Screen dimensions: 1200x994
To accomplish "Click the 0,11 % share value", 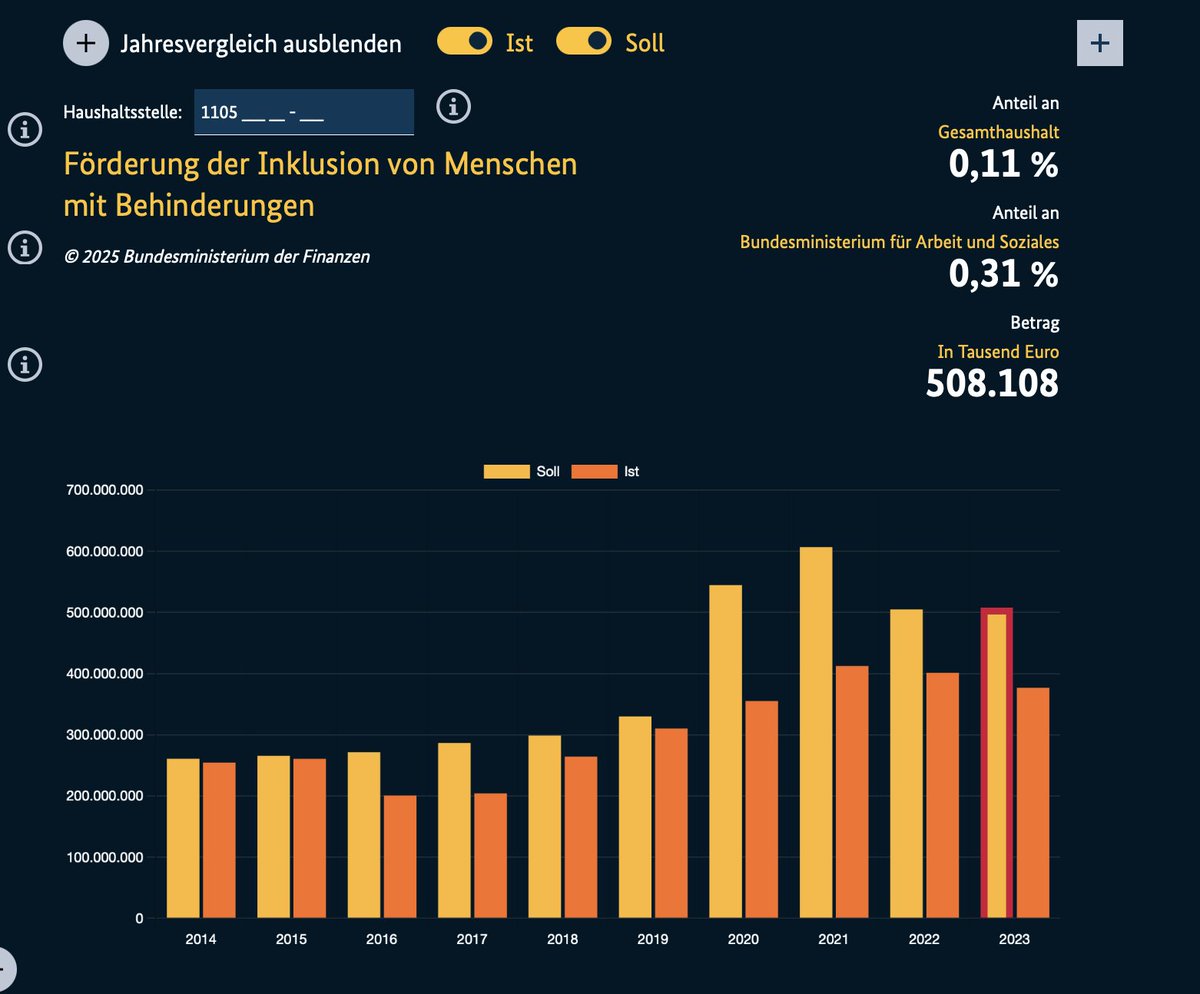I will tap(1004, 165).
